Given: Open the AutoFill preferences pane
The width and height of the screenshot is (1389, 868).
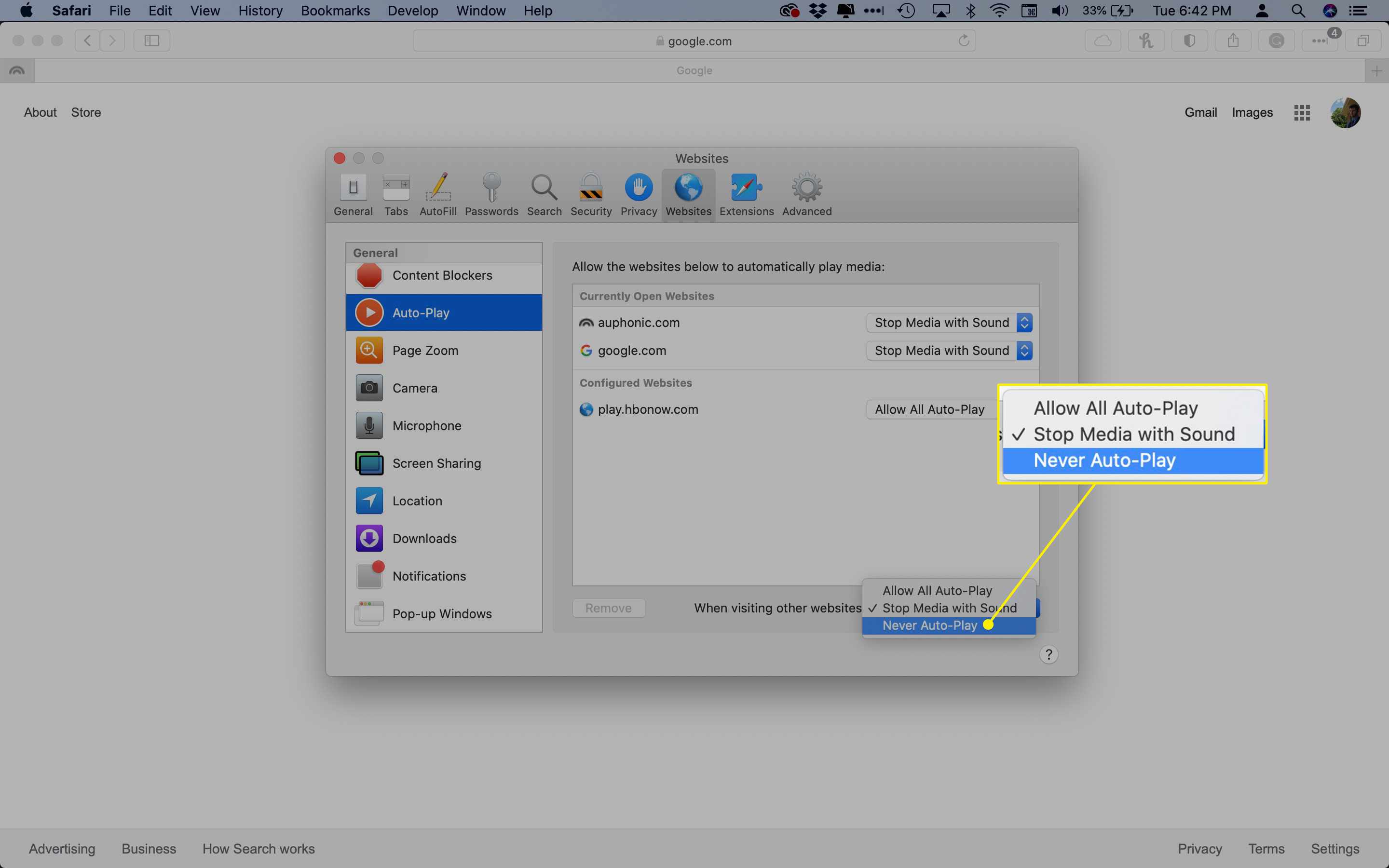Looking at the screenshot, I should coord(438,195).
